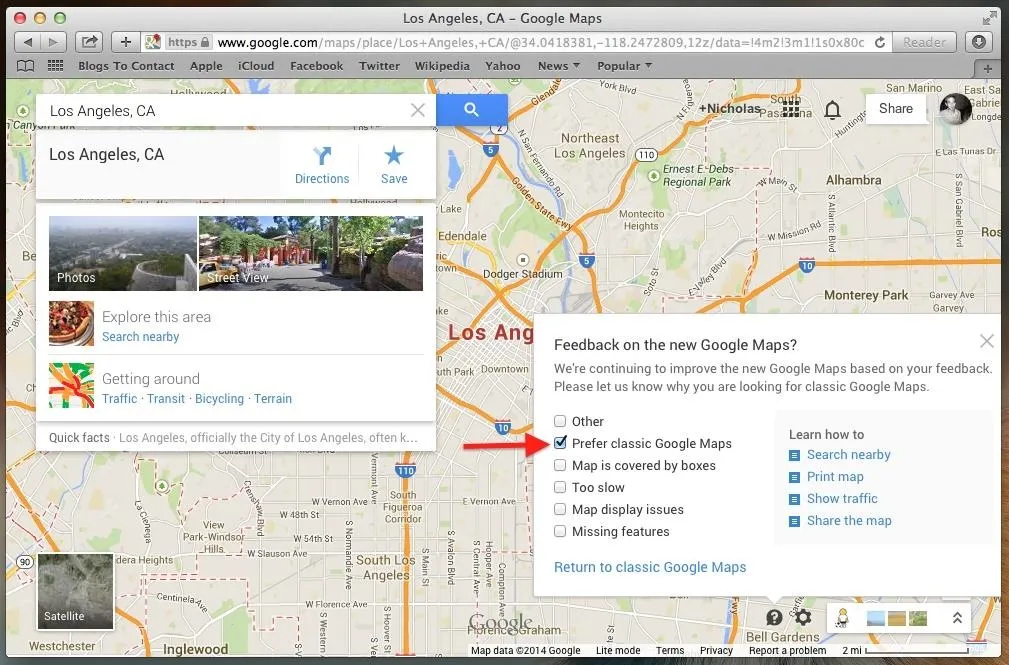Open the user profile picture
Viewport: 1009px width, 665px height.
coord(955,109)
